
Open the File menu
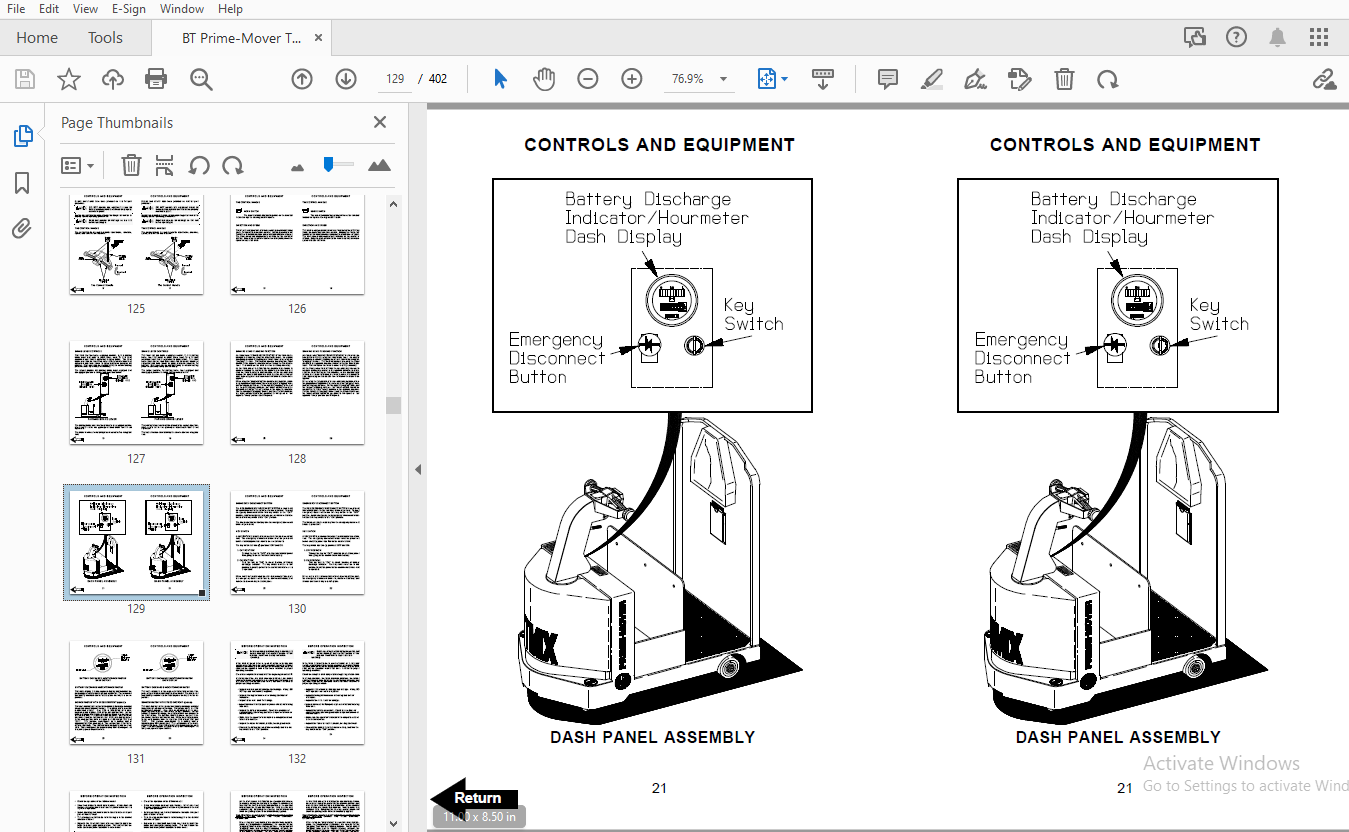click(16, 9)
